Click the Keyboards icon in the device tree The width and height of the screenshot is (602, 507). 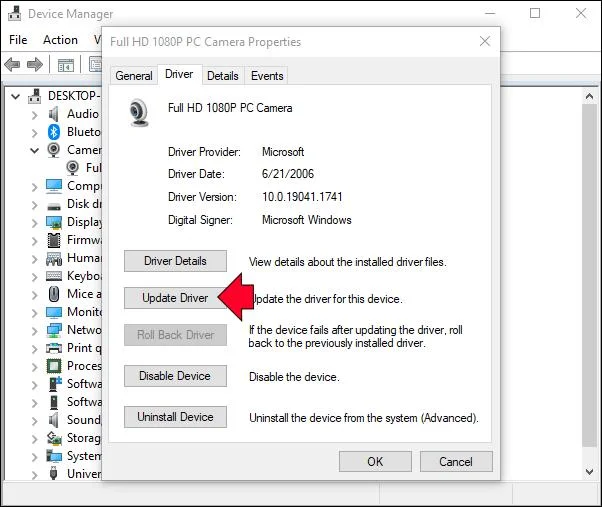pyautogui.click(x=54, y=276)
